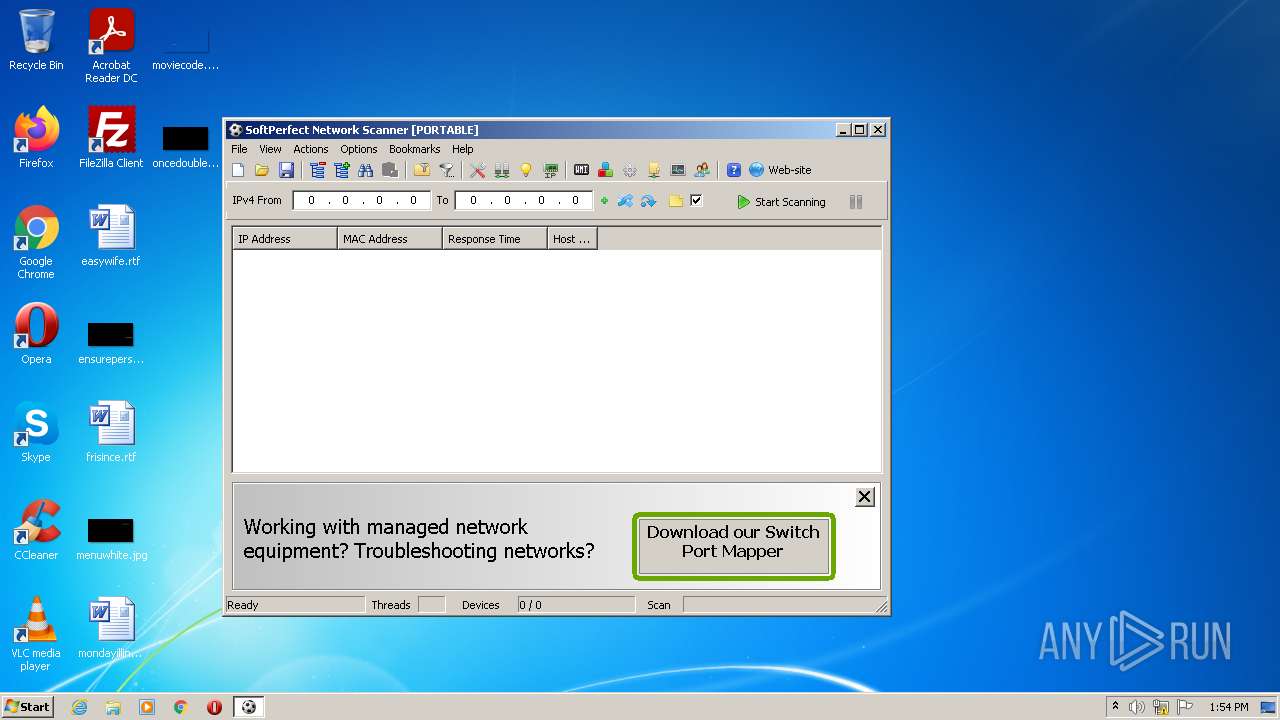The height and width of the screenshot is (720, 1280).
Task: Click the funnel filter options icon
Action: (x=447, y=170)
